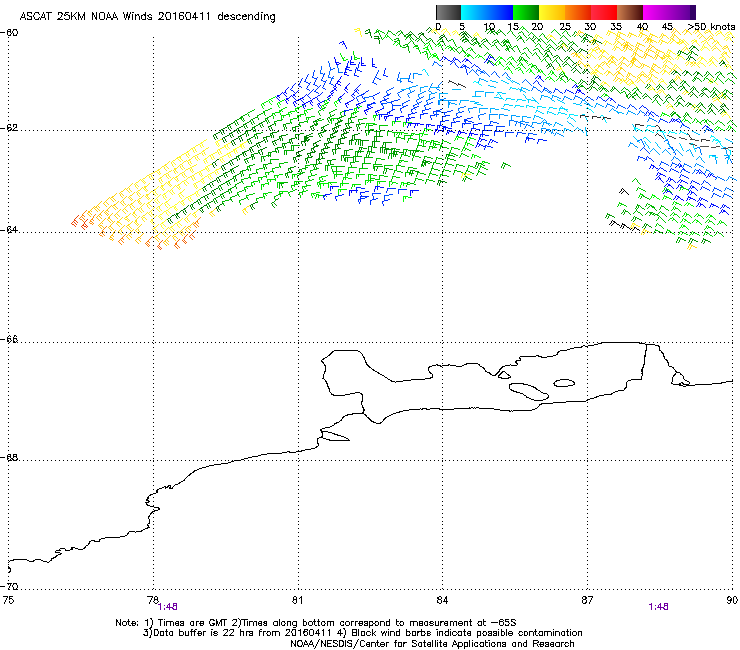Click the 'NOAA/NESDIS/Center for Satellite Applications and Research' credit

pyautogui.click(x=432, y=644)
